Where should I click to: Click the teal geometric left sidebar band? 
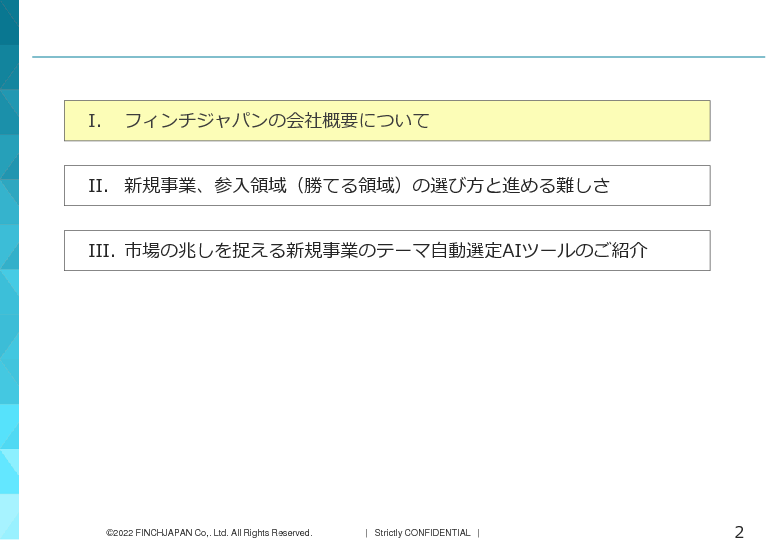9,270
